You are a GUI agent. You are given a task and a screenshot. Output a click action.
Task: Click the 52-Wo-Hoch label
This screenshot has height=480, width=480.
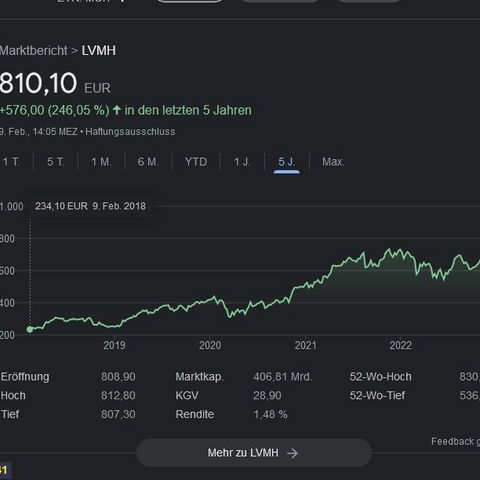coord(380,377)
